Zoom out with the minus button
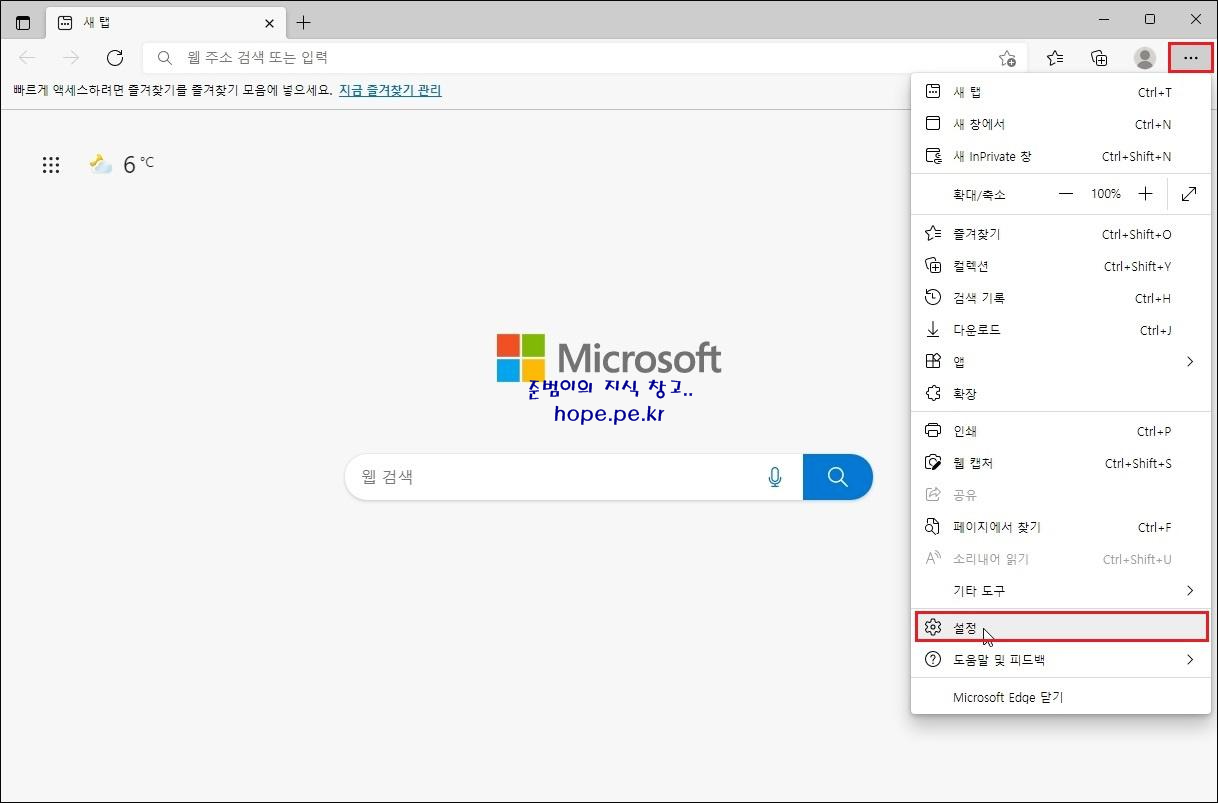Viewport: 1218px width, 803px height. tap(1066, 194)
